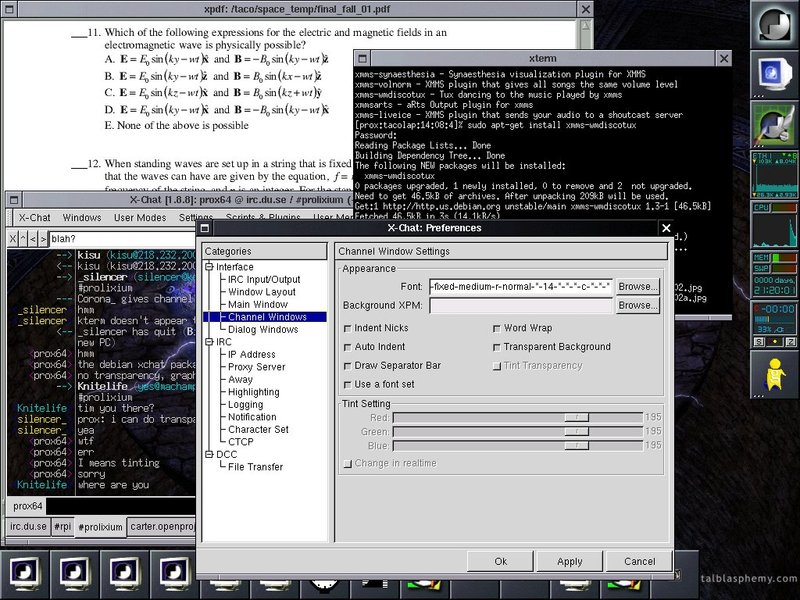The height and width of the screenshot is (600, 800).
Task: Open X-Chat main window titlebar menu icon
Action: click(14, 199)
